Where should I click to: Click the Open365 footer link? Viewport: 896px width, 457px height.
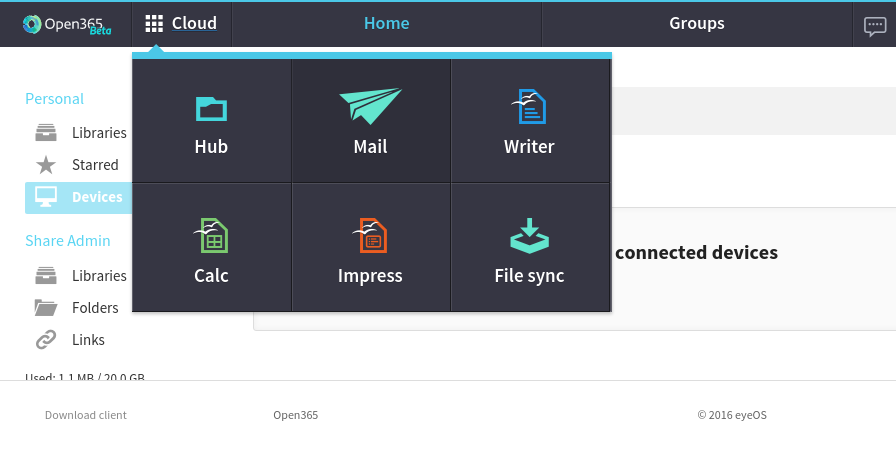[295, 415]
